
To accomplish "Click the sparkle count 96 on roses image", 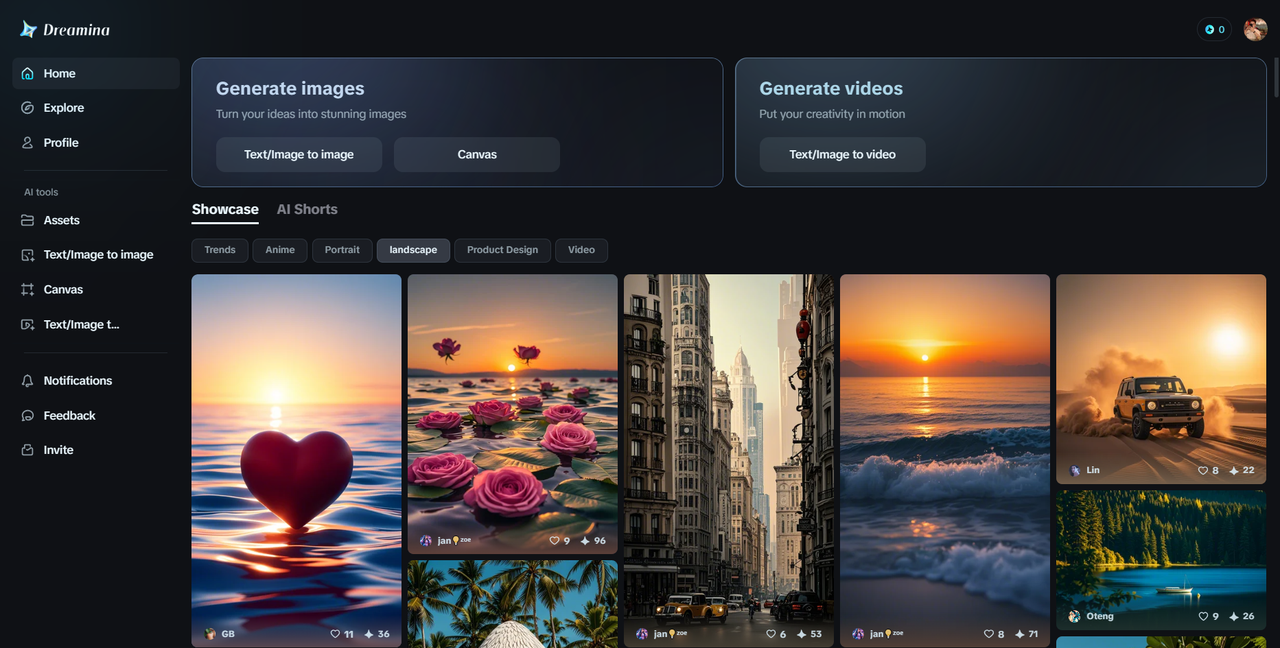I will 593,541.
